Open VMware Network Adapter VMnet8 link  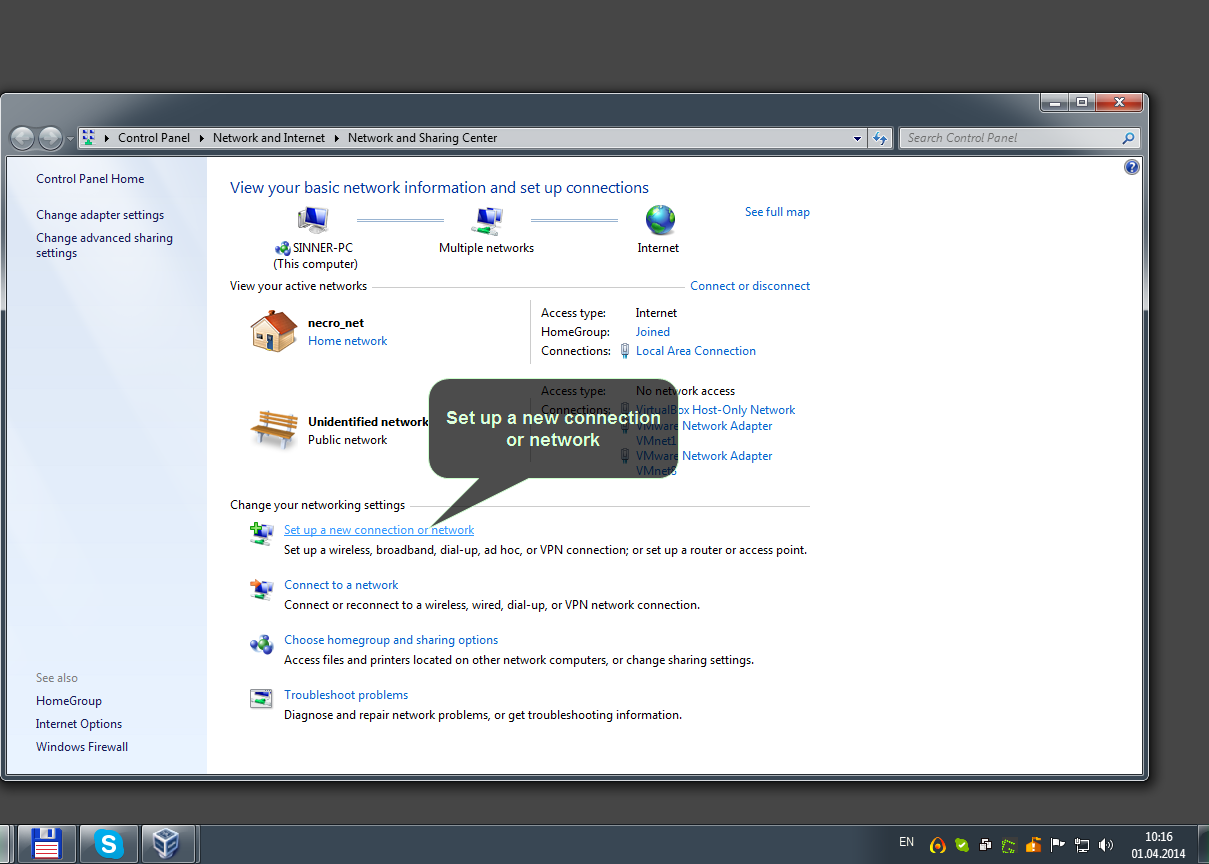tap(704, 463)
